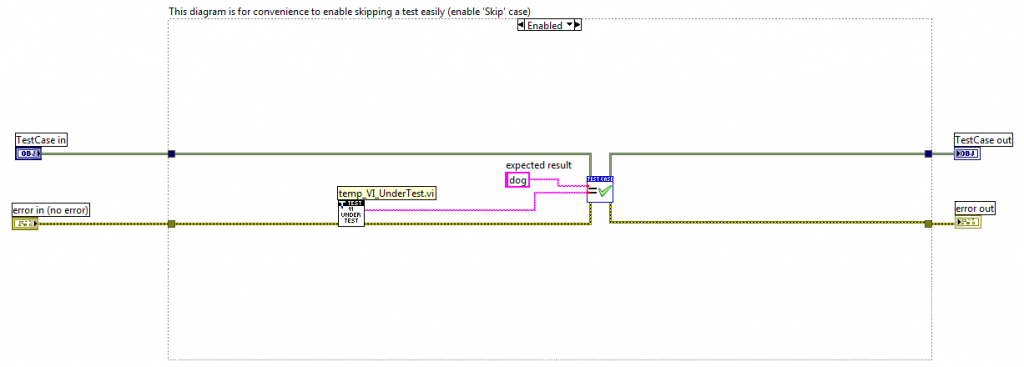Show next case with right arrow selector
This screenshot has height=367, width=1024.
point(577,25)
